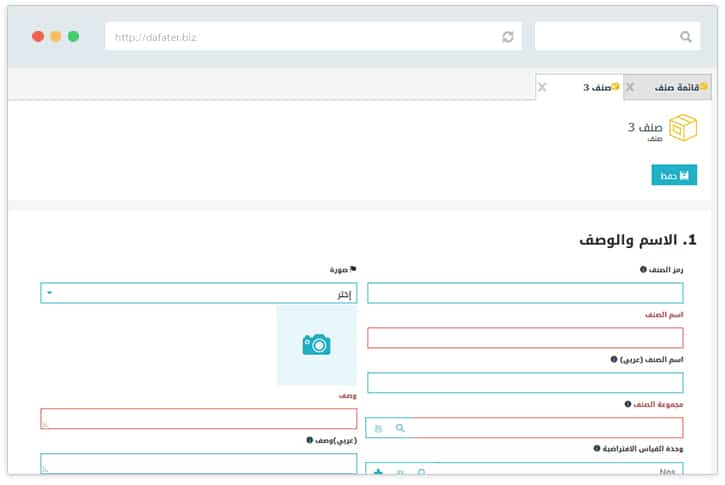Open the إختر image dropdown
Screen dimensions: 725x485
[x=198, y=293]
